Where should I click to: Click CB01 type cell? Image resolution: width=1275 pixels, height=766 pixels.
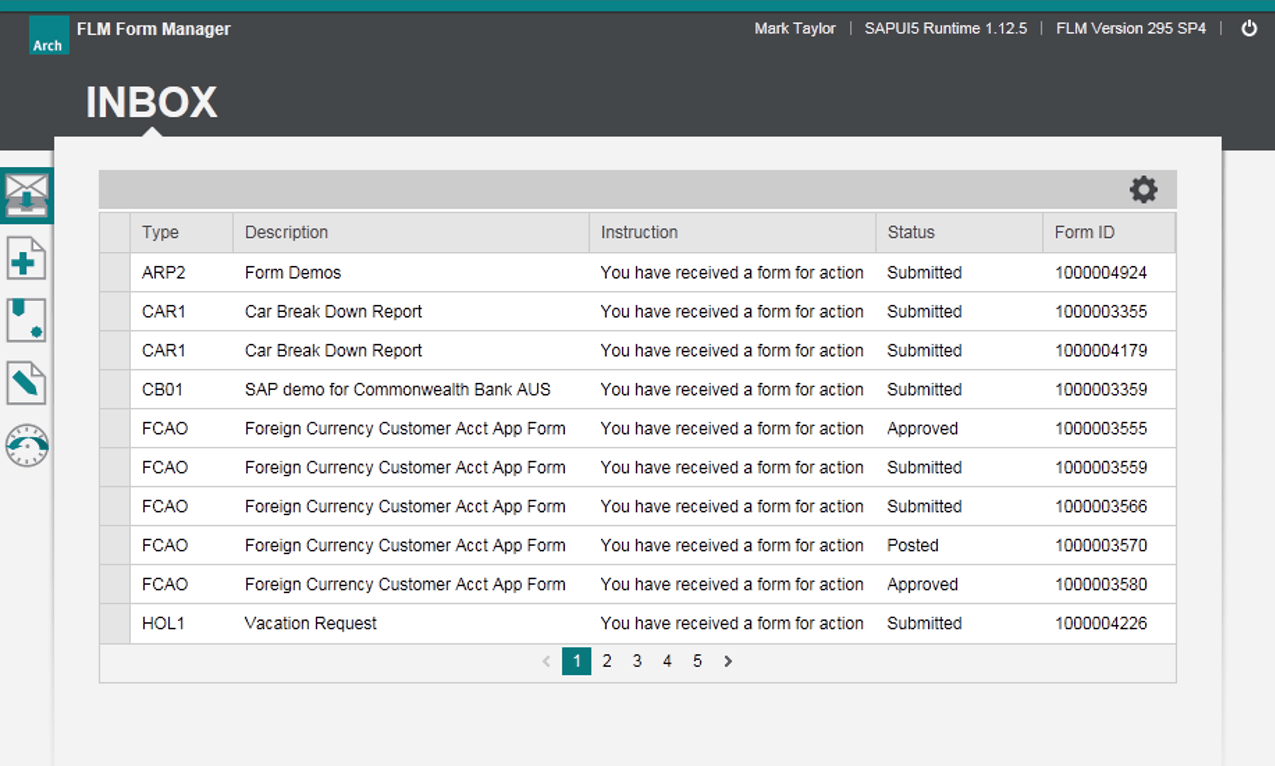click(163, 389)
